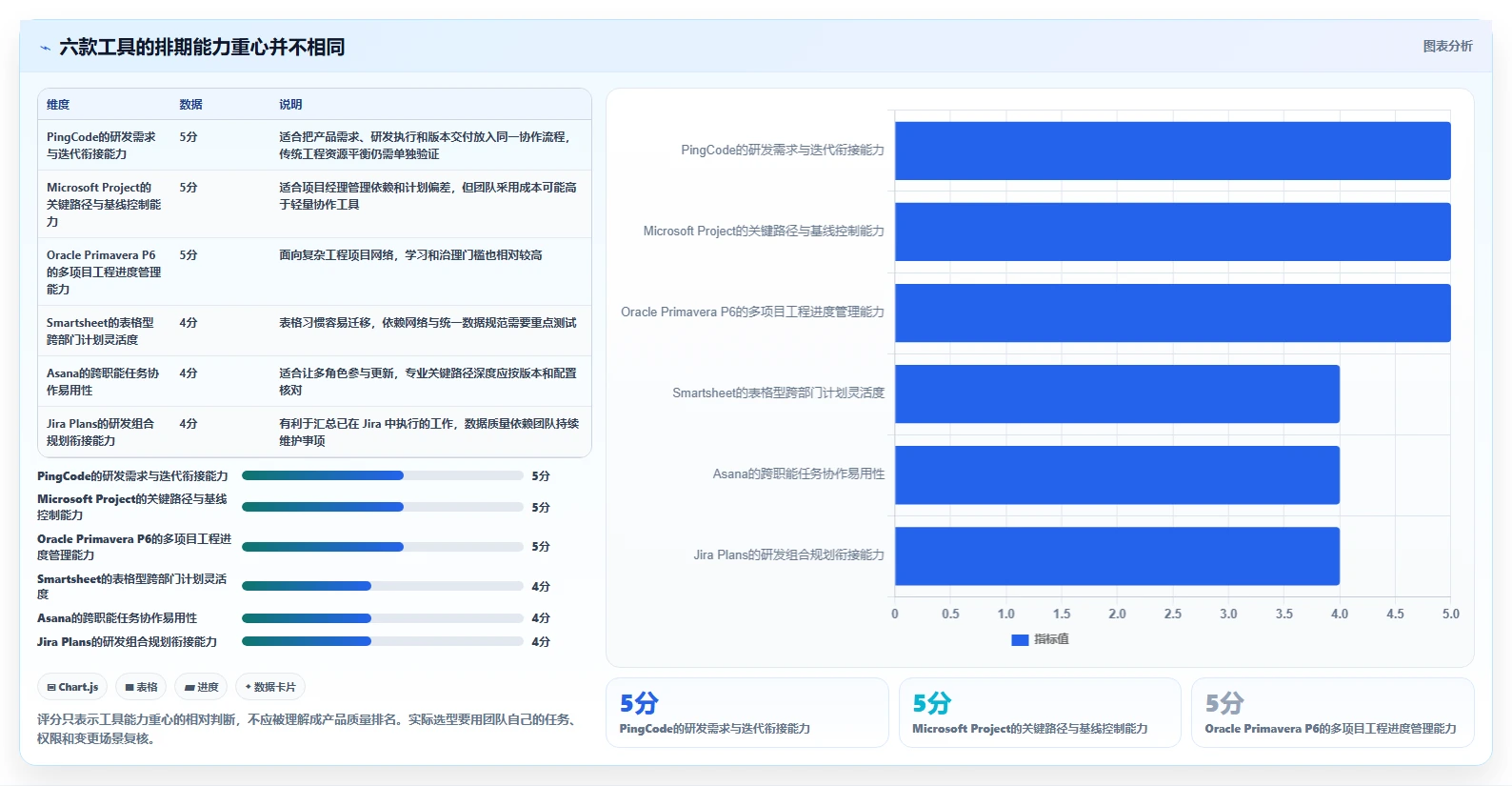1512x786 pixels.
Task: Click the 4分 value in Smartsheet table row
Action: pos(189,323)
